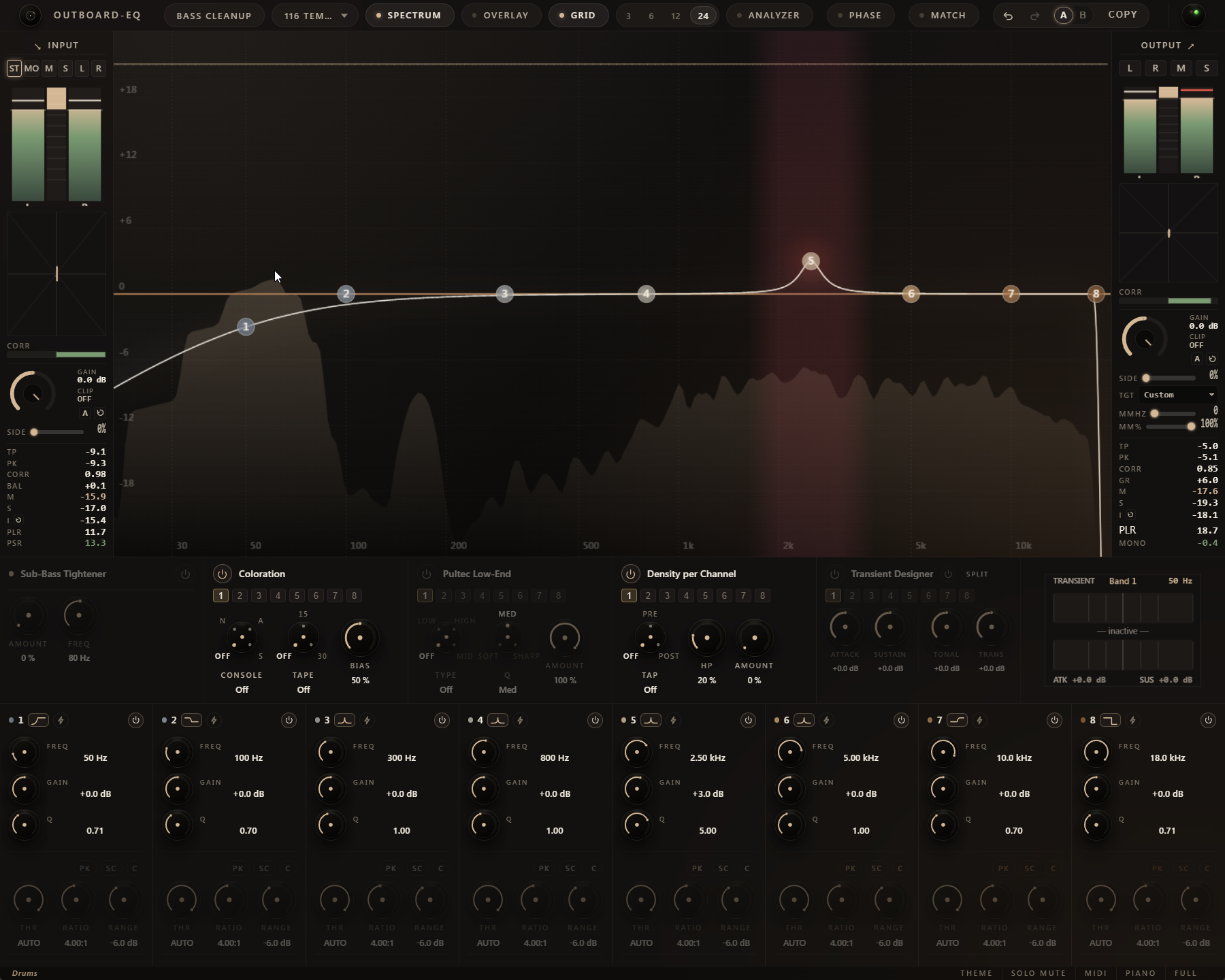Click band 1 dynamic lightning icon
The image size is (1225, 980).
[x=61, y=720]
